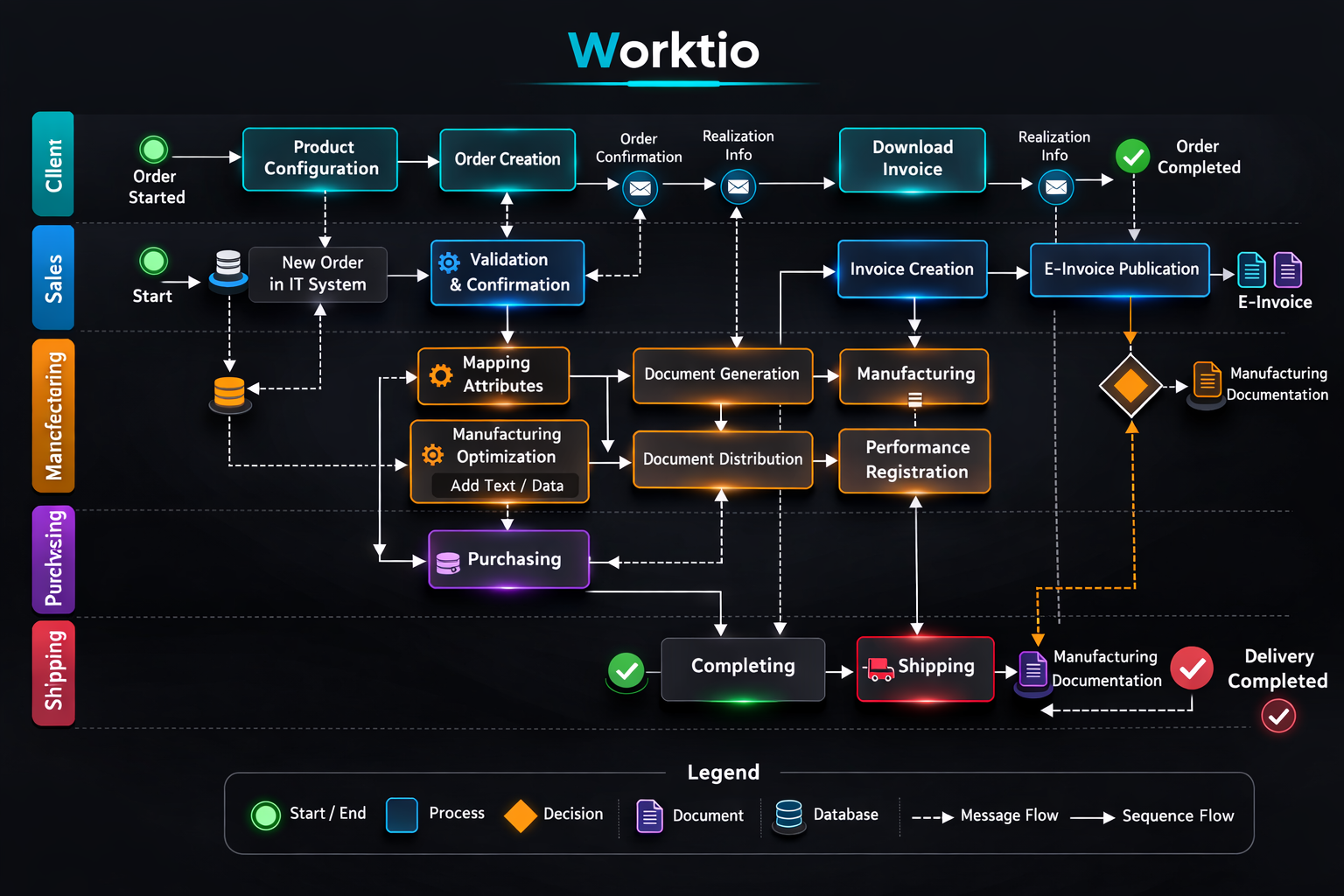Screen dimensions: 1344x896
Task: Open the Purchasing swimlane label
Action: coord(53,559)
